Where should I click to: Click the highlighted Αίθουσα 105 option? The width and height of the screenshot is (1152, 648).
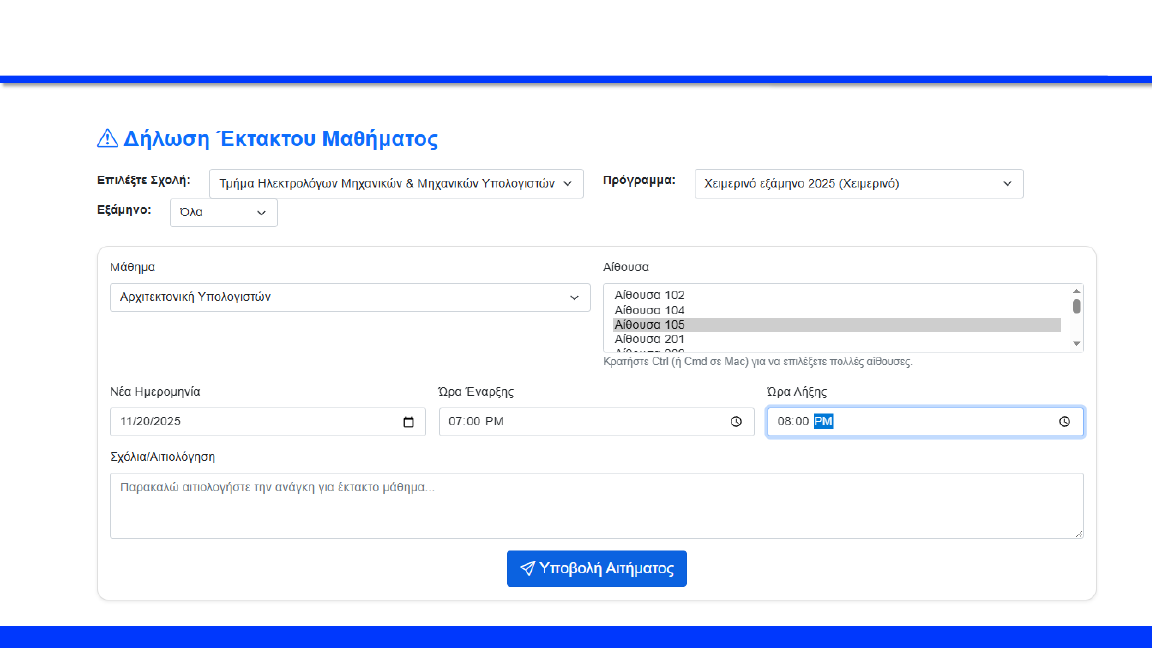[650, 325]
